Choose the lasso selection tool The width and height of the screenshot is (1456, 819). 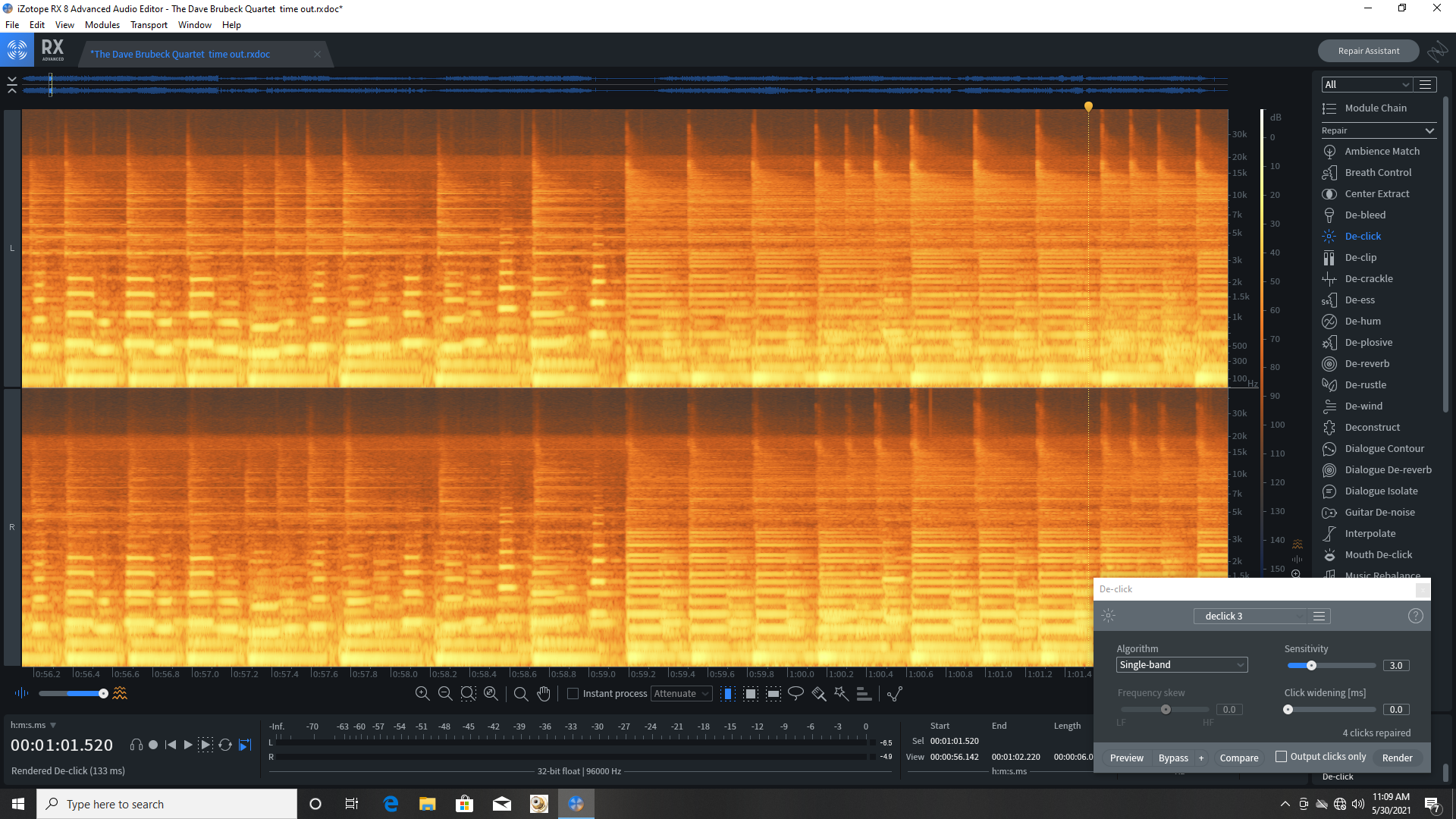pyautogui.click(x=795, y=693)
